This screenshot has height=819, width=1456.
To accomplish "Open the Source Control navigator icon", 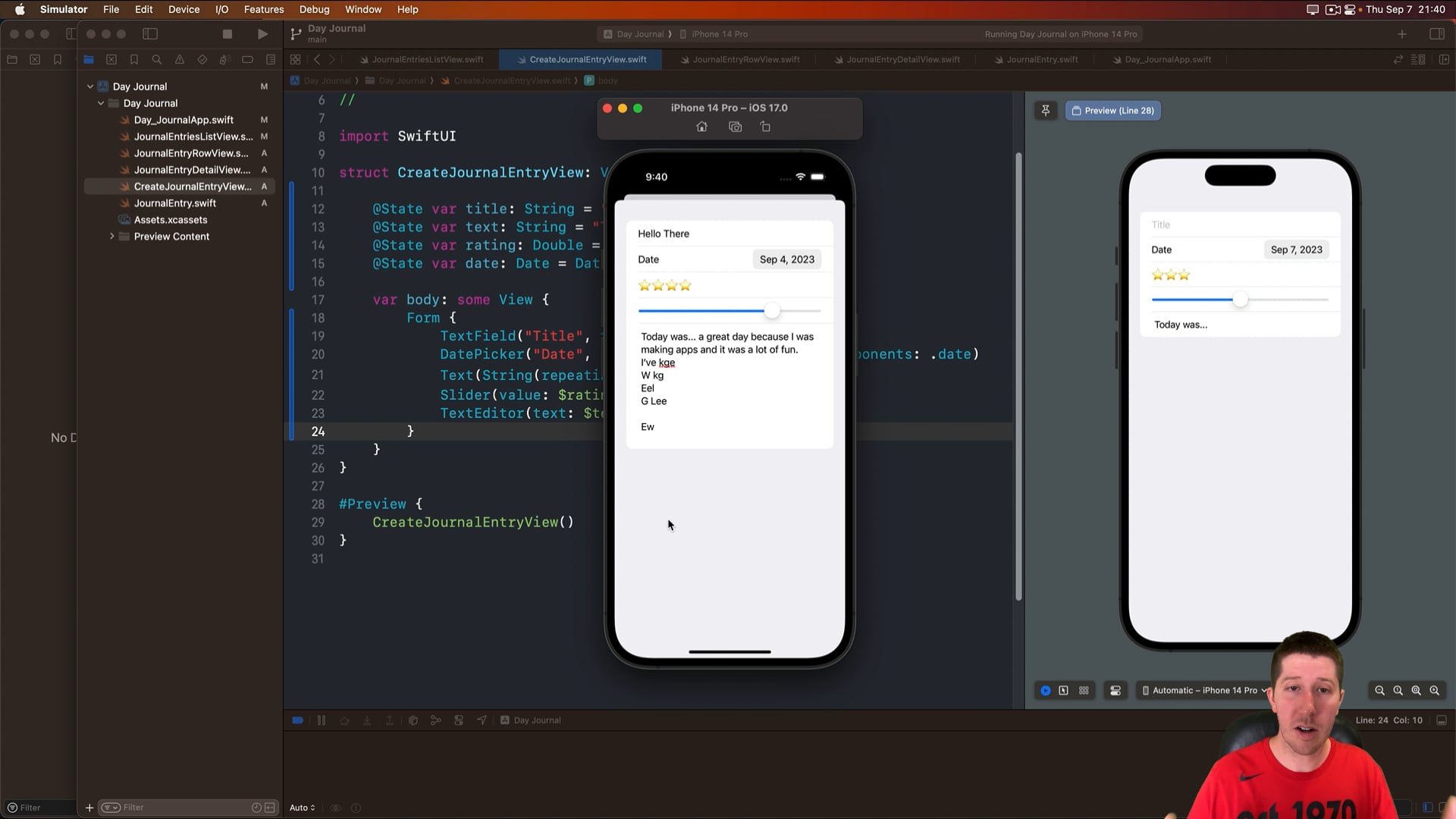I will point(111,59).
